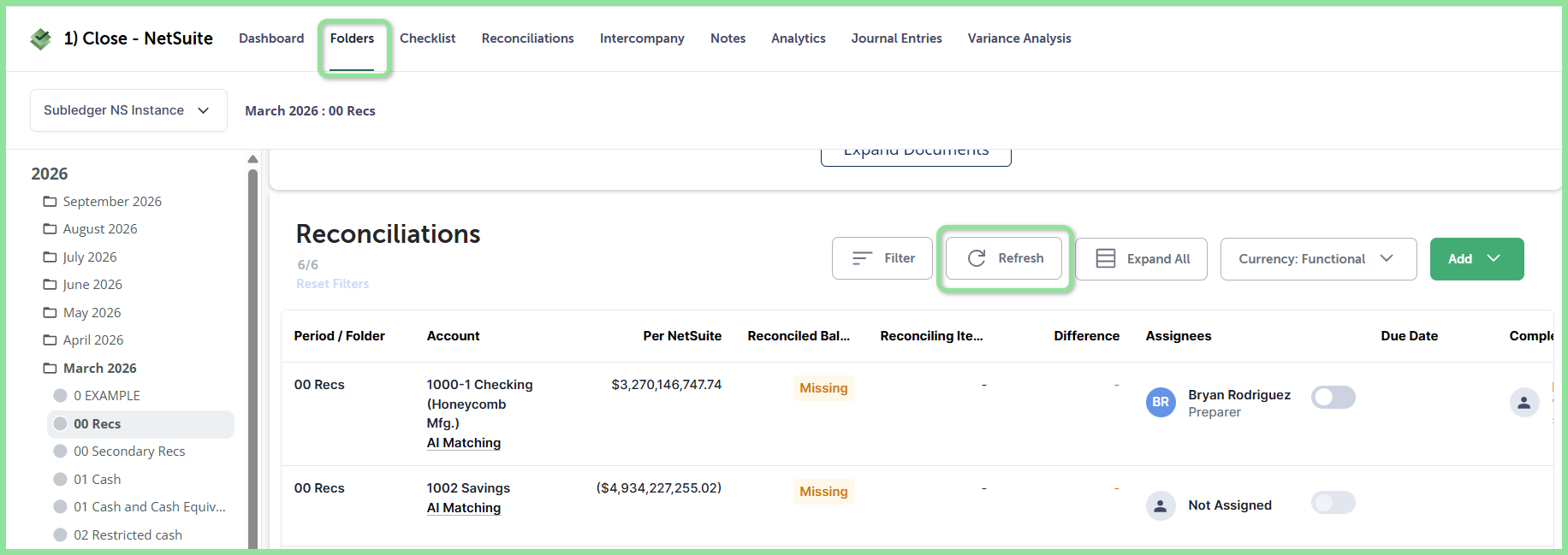Viewport: 1568px width, 555px height.
Task: Click the $3,270,146,747.74 balance value
Action: point(666,385)
